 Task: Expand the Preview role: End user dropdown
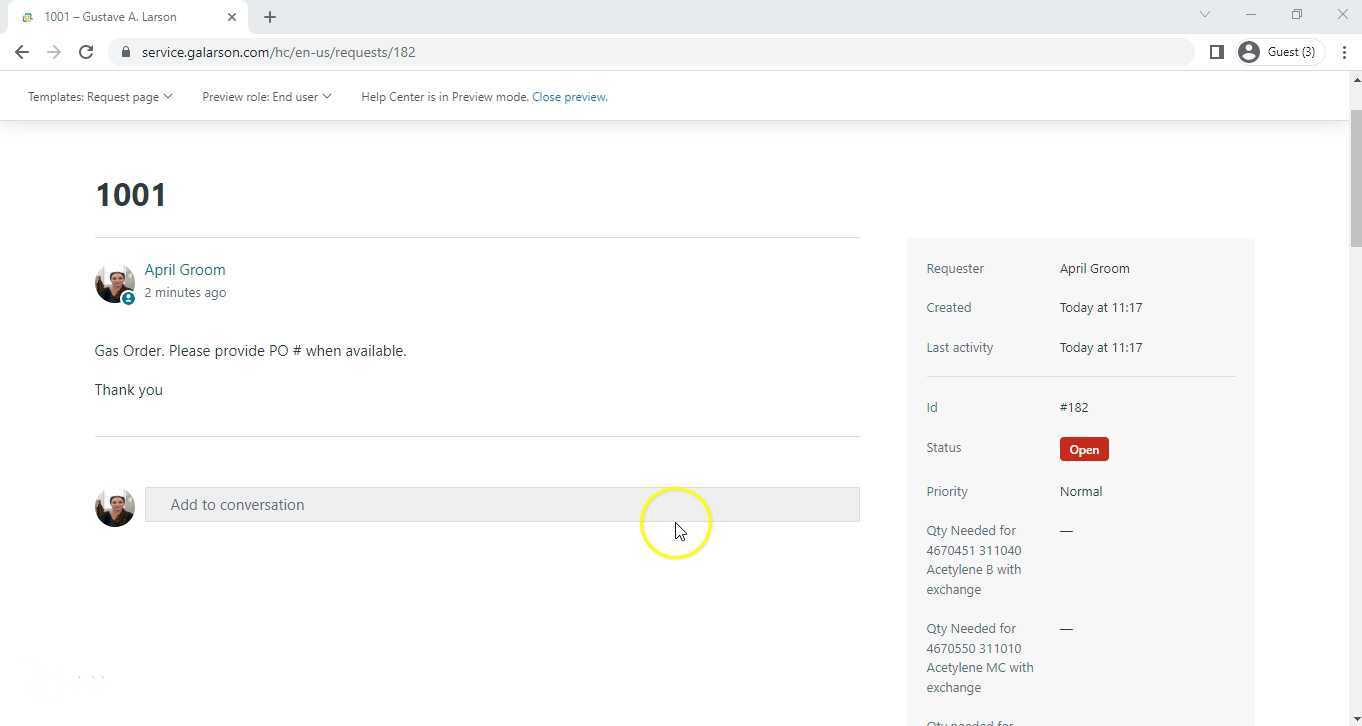pyautogui.click(x=267, y=97)
